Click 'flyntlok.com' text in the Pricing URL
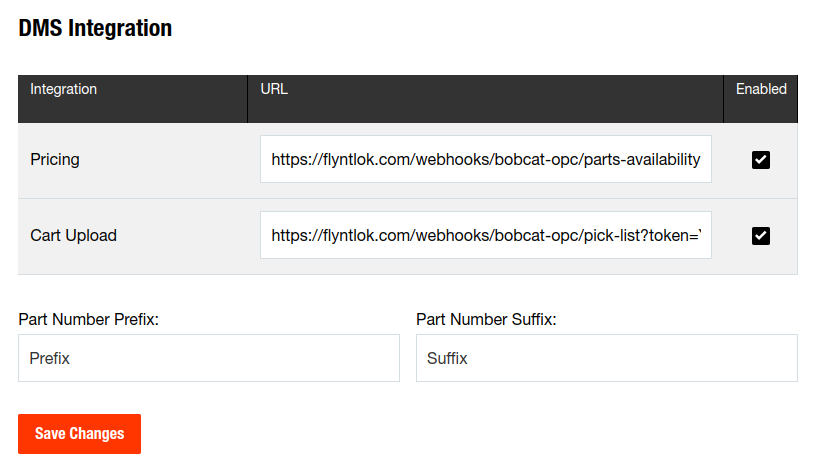The image size is (819, 475). (x=367, y=159)
